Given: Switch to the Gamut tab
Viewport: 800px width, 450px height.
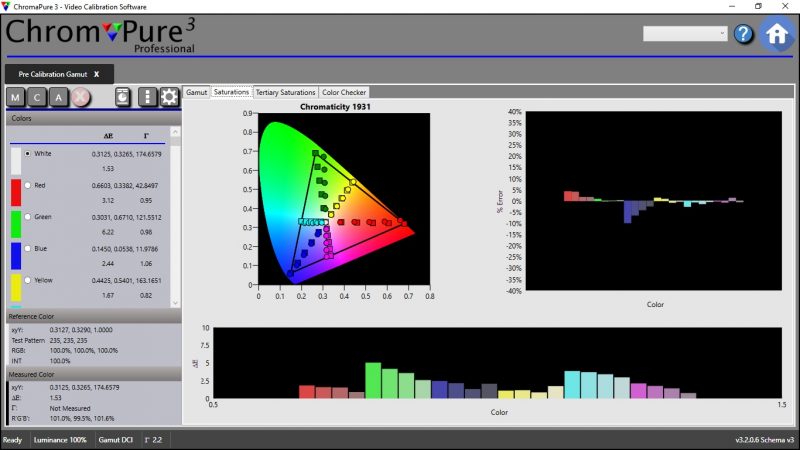Looking at the screenshot, I should point(196,92).
